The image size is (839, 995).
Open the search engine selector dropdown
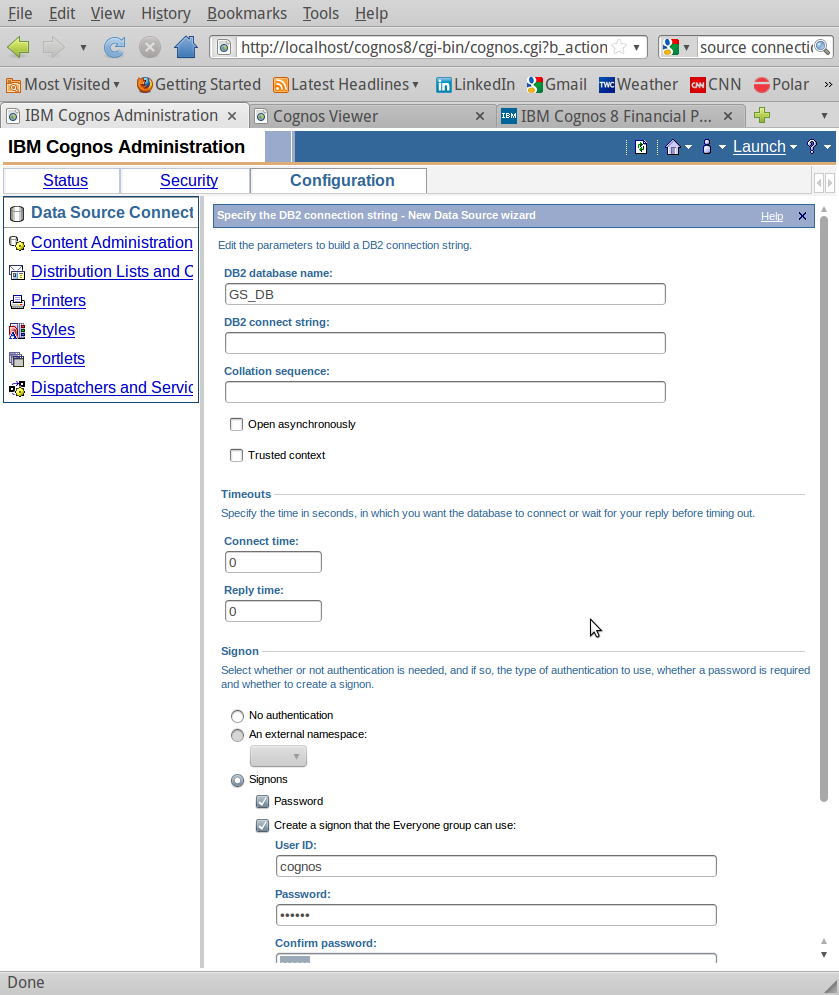[686, 48]
